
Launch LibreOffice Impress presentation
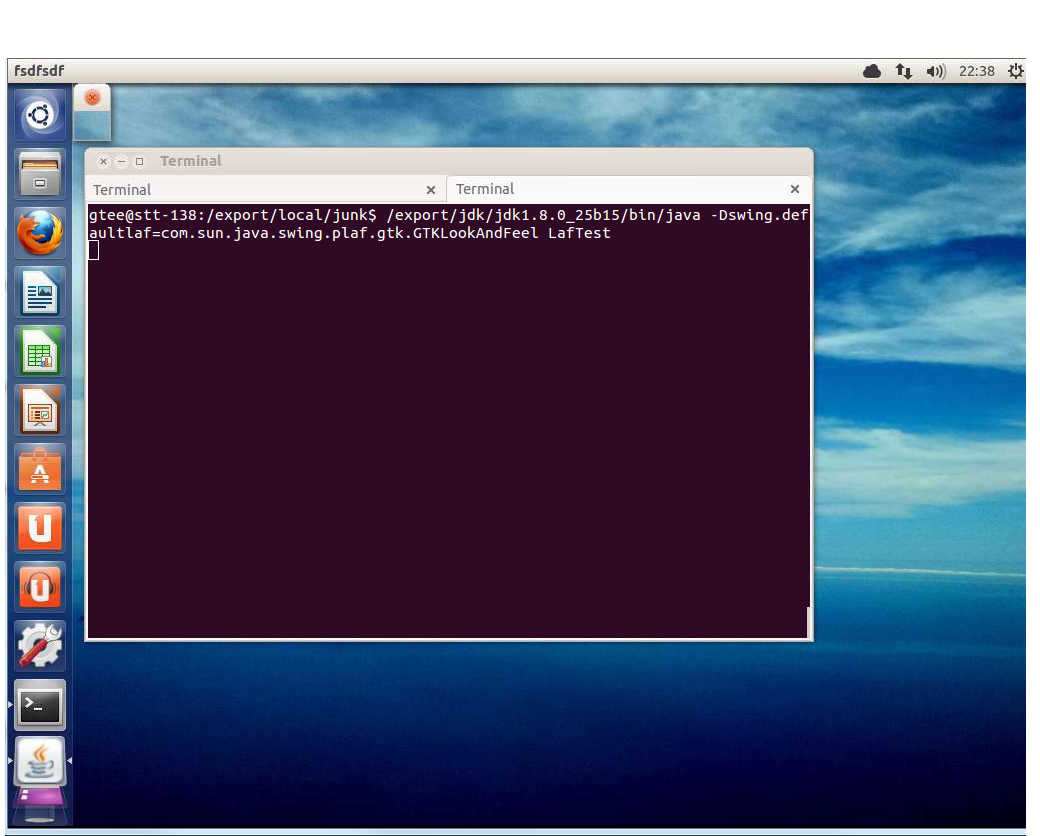[x=40, y=410]
